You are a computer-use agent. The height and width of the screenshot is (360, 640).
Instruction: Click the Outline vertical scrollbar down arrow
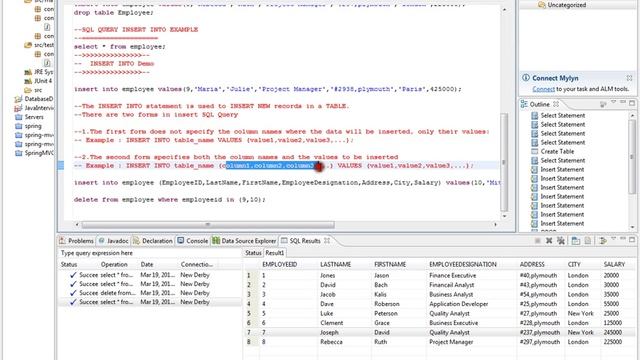click(x=632, y=227)
